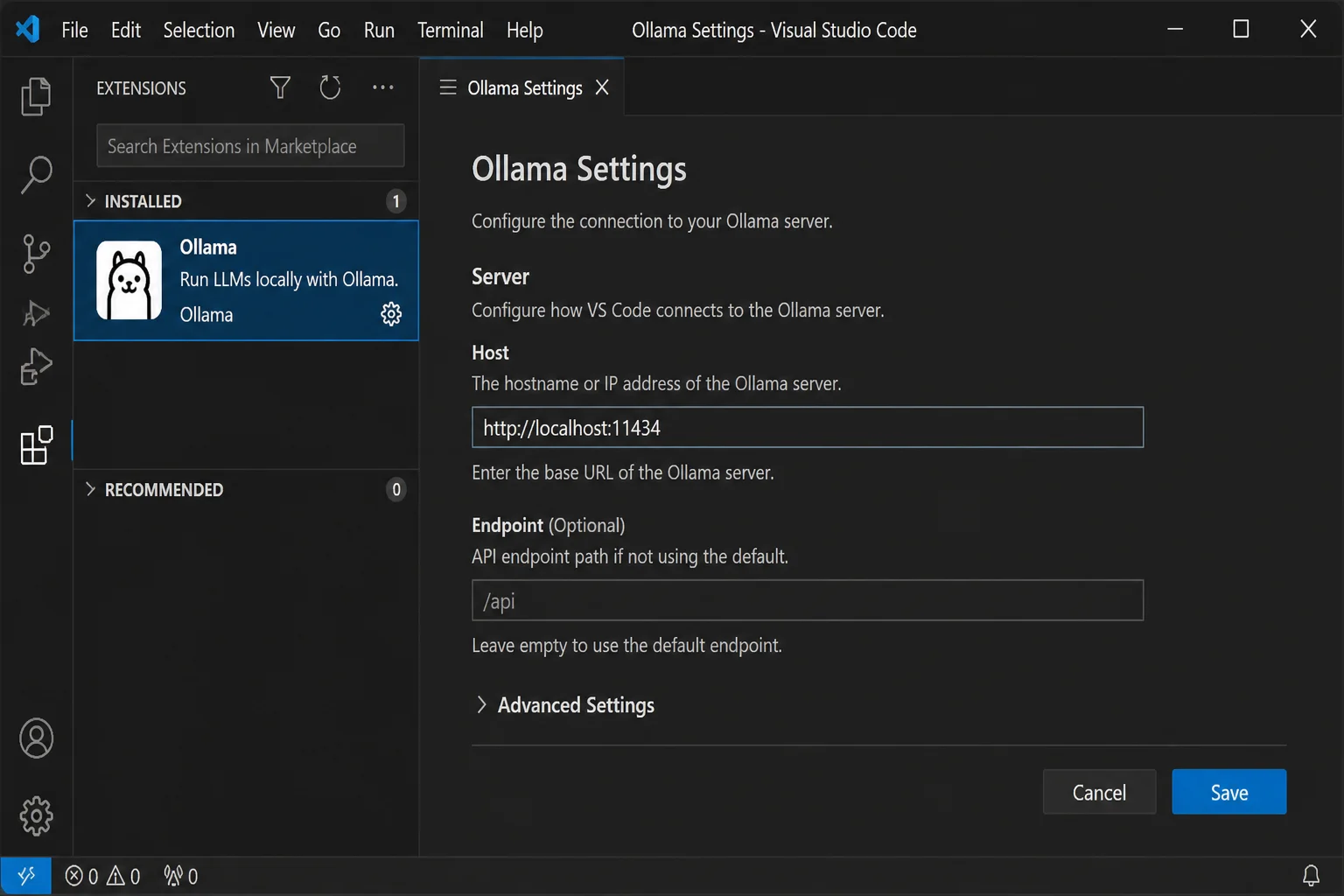Click the Ollama publisher name in list
This screenshot has width=1344, height=896.
pyautogui.click(x=206, y=315)
